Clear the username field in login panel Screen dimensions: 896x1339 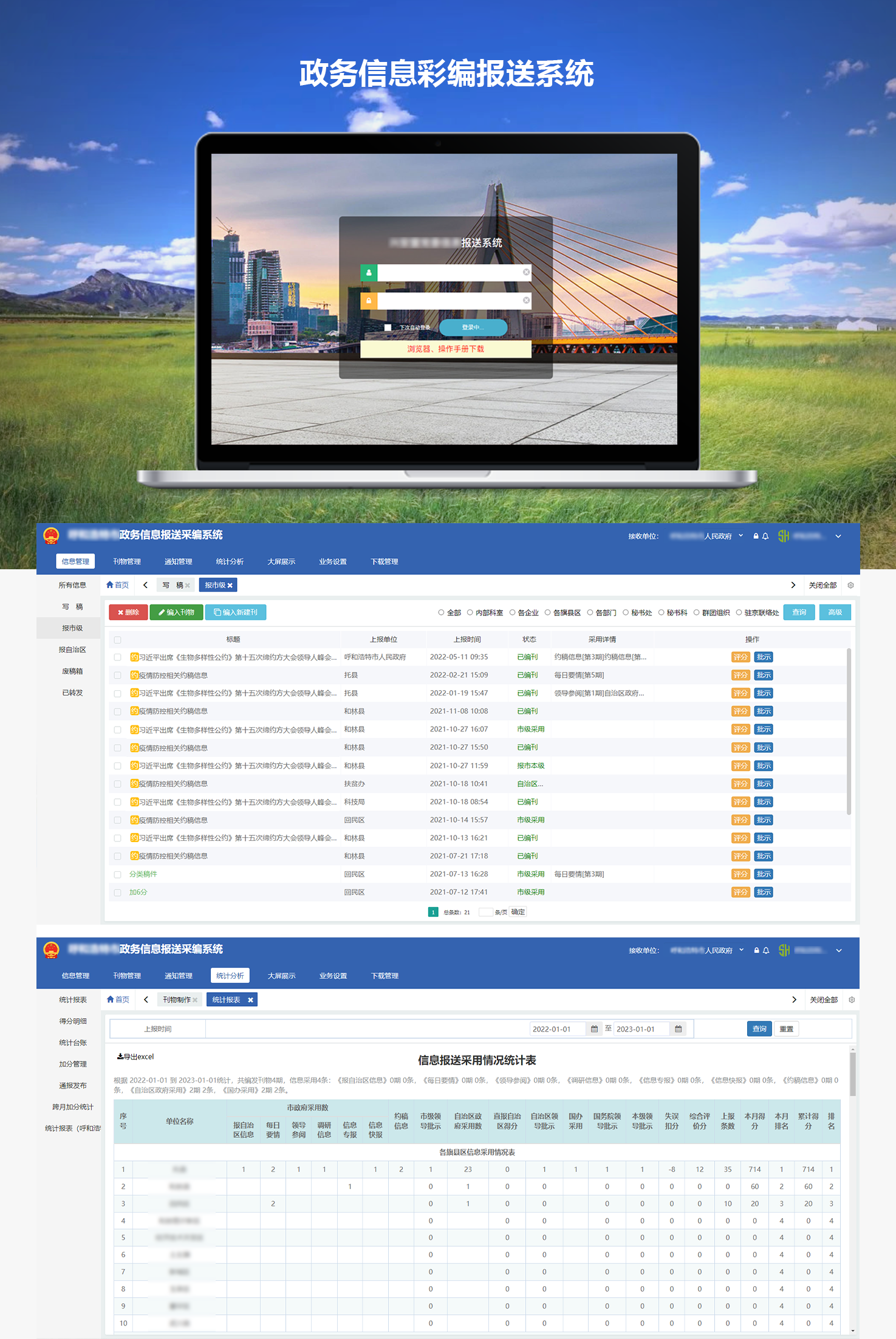pyautogui.click(x=526, y=272)
